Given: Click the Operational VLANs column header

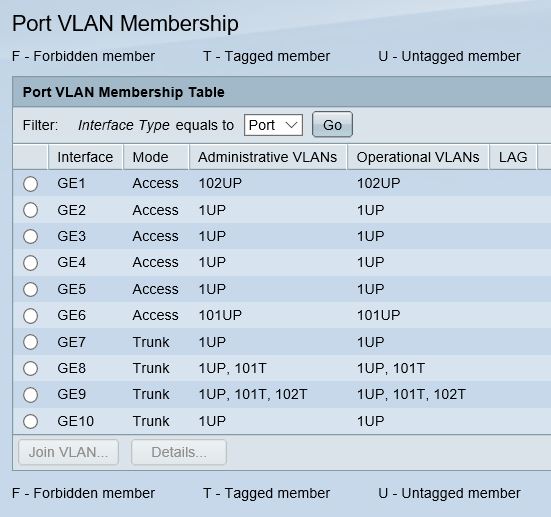Looking at the screenshot, I should point(418,157).
